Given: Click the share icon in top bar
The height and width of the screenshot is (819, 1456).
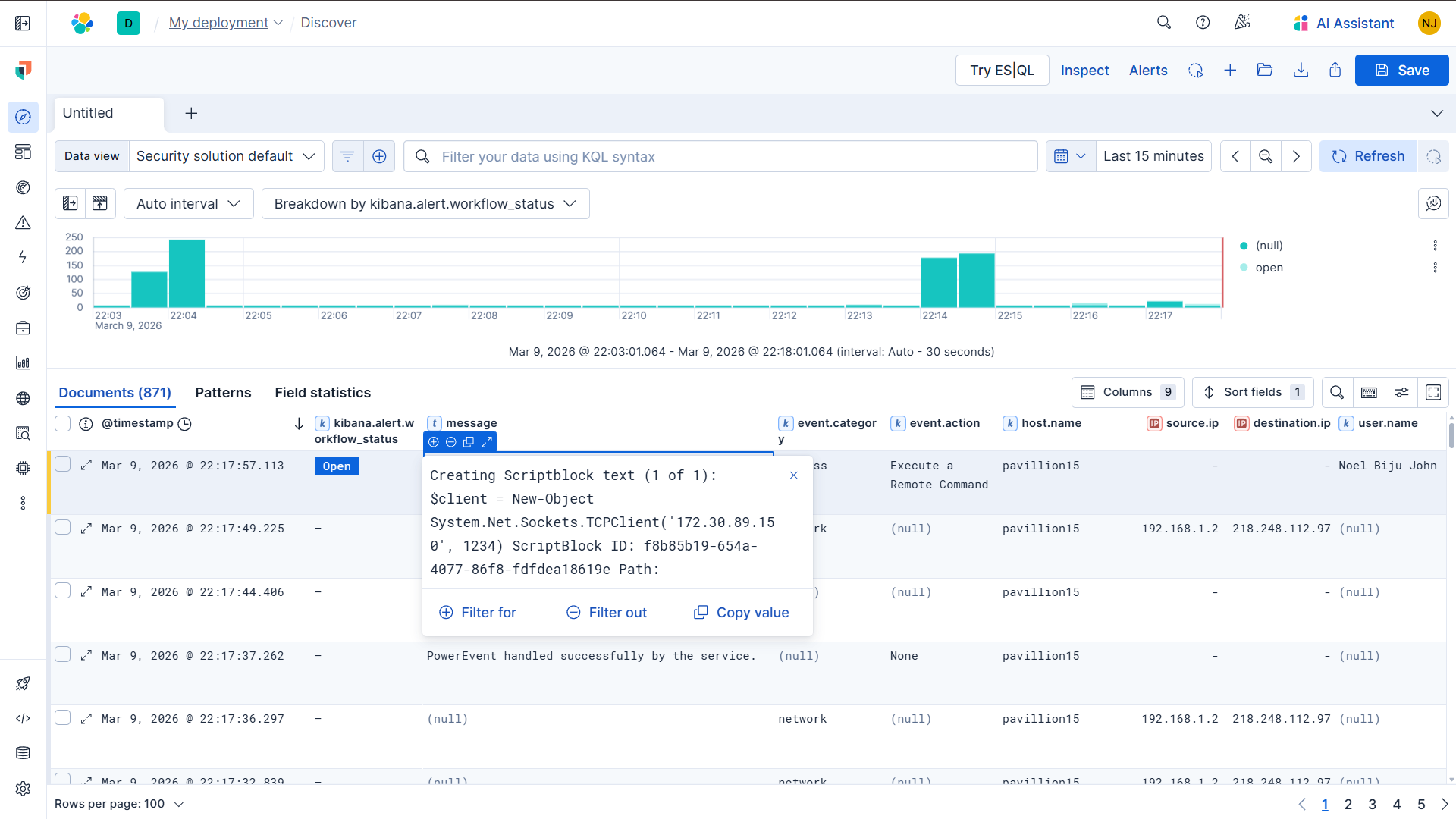Looking at the screenshot, I should tap(1335, 71).
